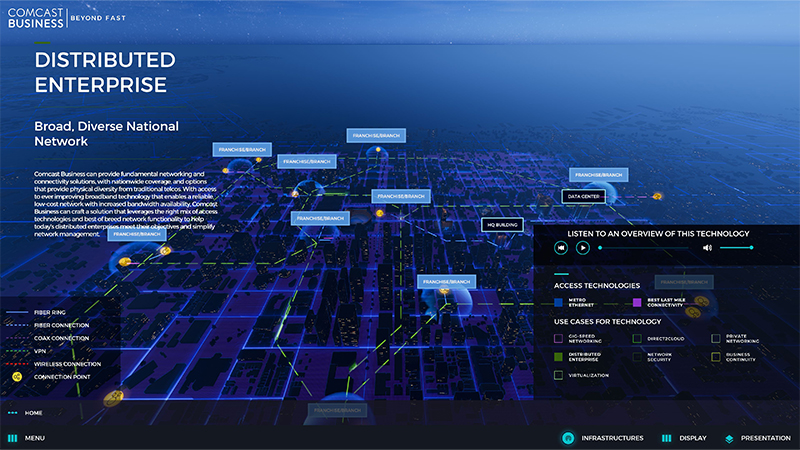The height and width of the screenshot is (450, 800).
Task: Click the Access Technologies heading
Action: [x=597, y=286]
